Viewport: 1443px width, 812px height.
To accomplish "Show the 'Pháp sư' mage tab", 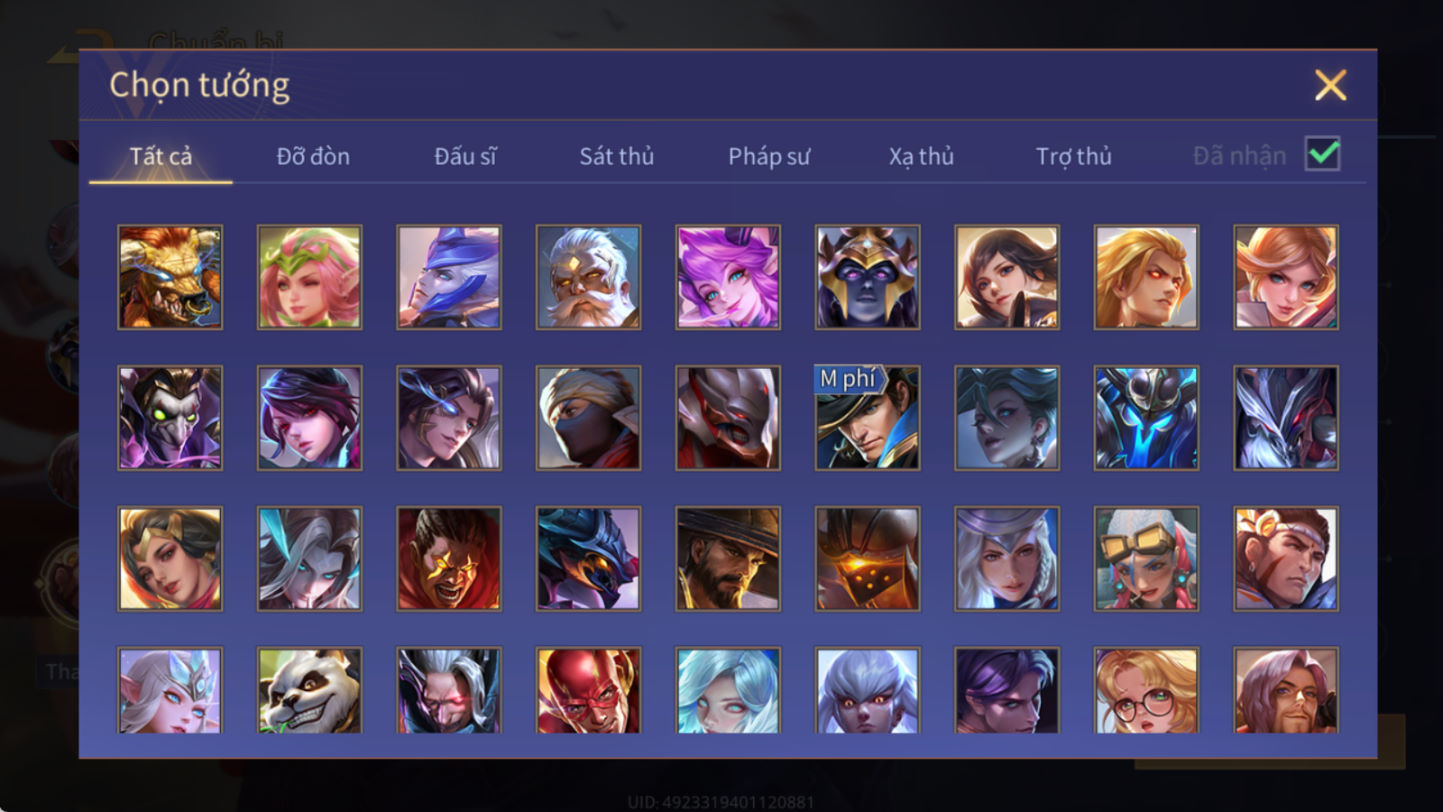I will pyautogui.click(x=769, y=157).
